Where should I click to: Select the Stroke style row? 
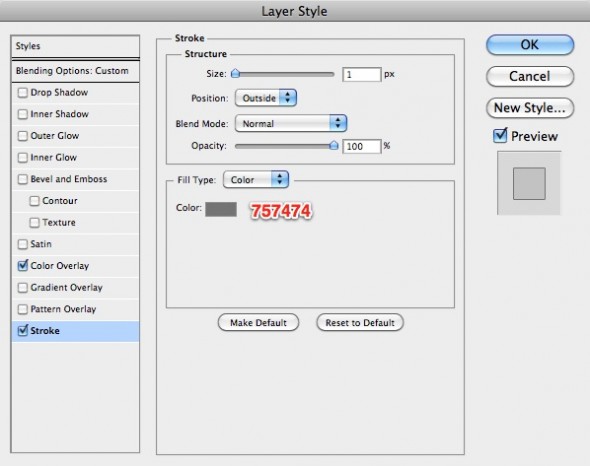75,331
